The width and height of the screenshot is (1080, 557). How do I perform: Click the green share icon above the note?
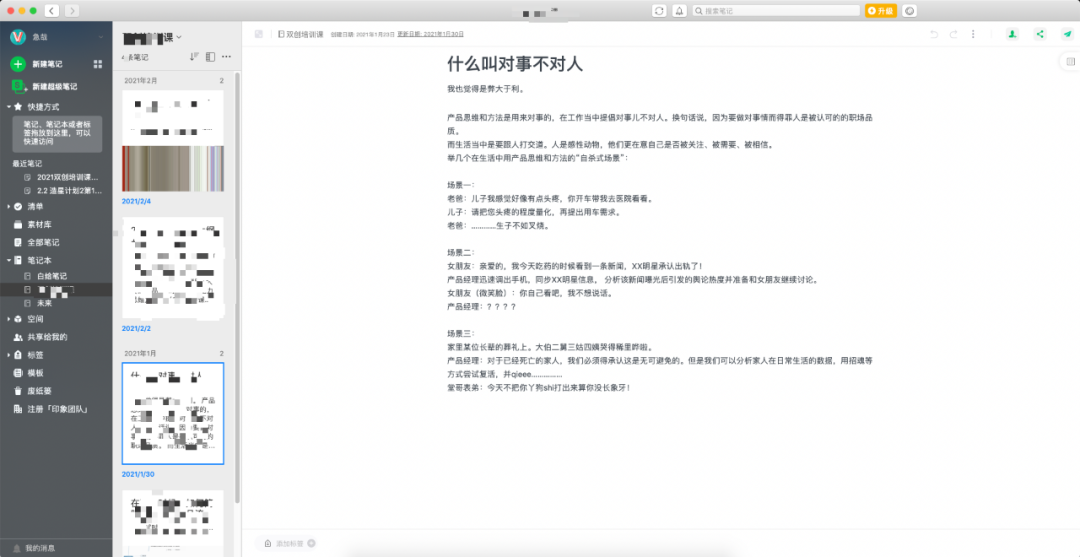pyautogui.click(x=1040, y=34)
